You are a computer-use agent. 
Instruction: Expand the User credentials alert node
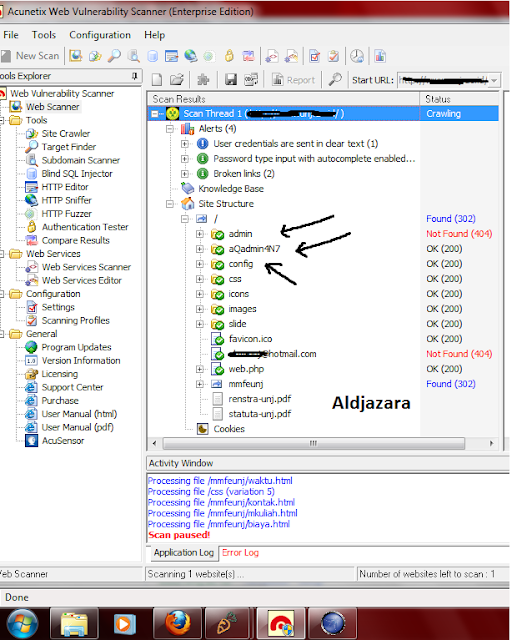(x=185, y=144)
